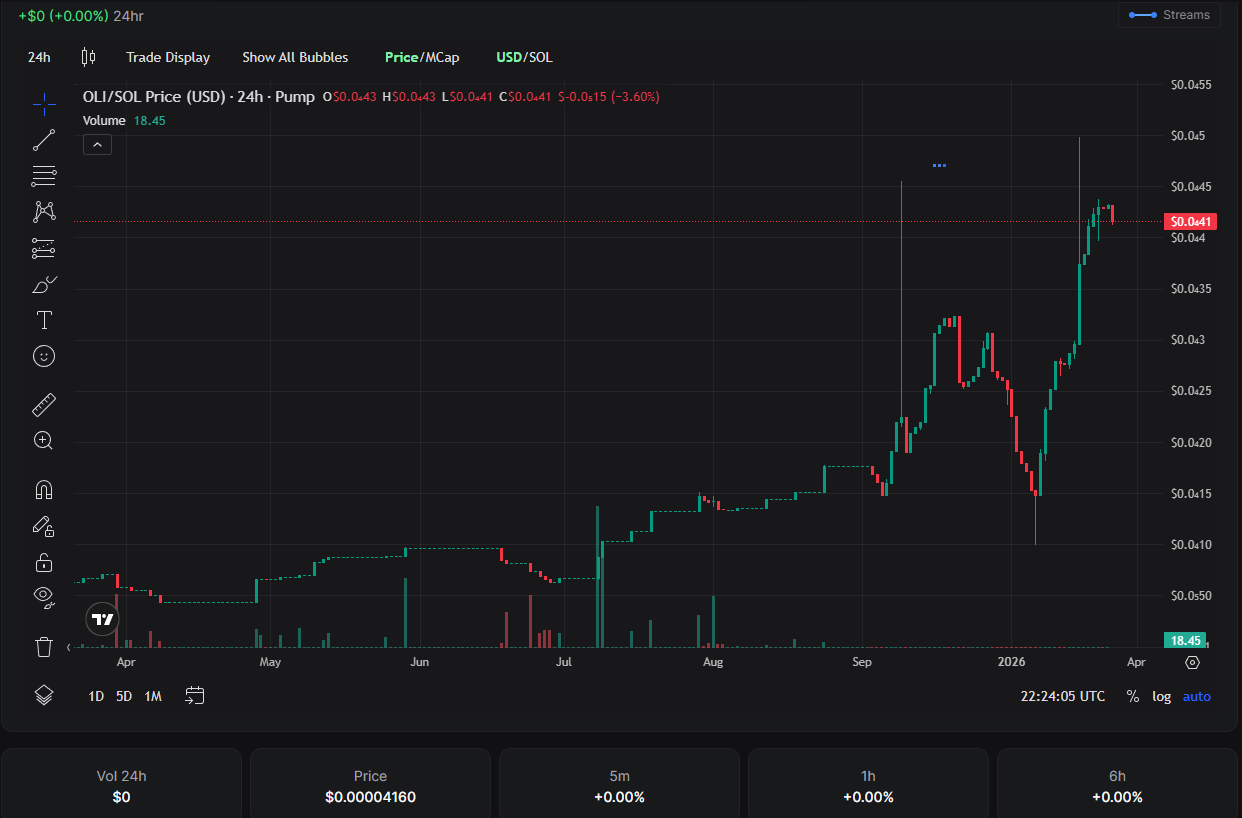Image resolution: width=1242 pixels, height=818 pixels.
Task: Remove drawings with the trash icon
Action: pyautogui.click(x=44, y=647)
